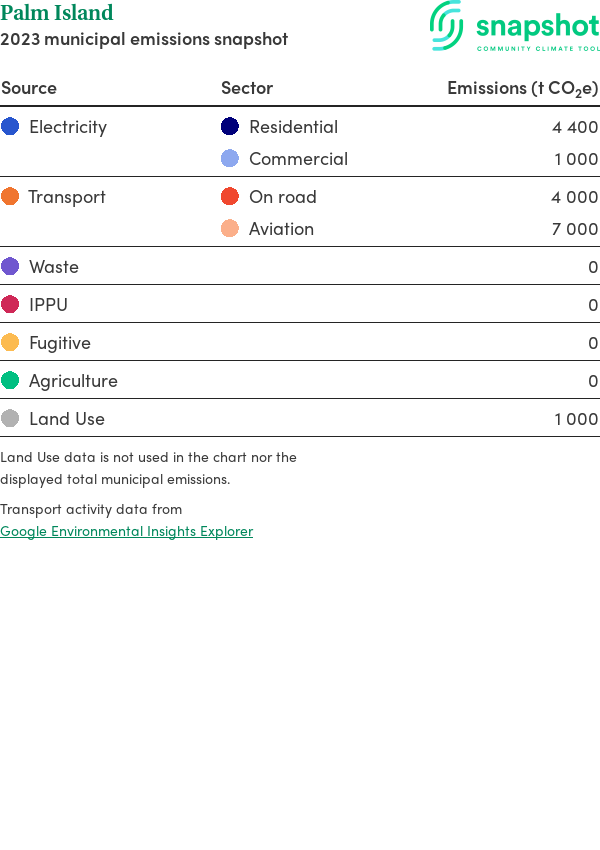Click the blue Electricity source dot
Image resolution: width=600 pixels, height=850 pixels.
click(x=10, y=127)
